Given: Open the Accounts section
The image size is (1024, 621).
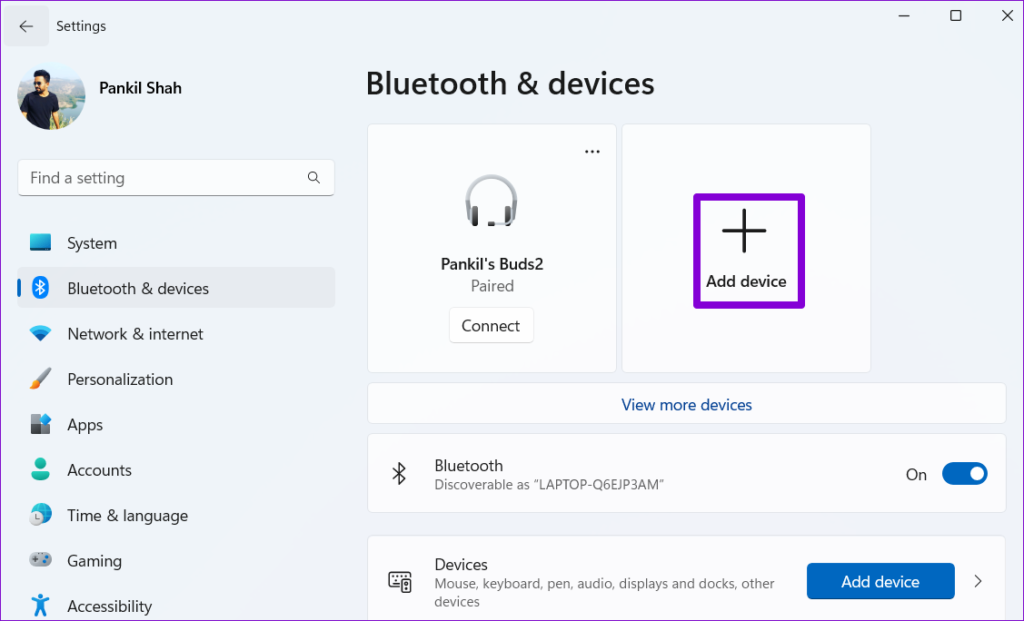Looking at the screenshot, I should point(42,470).
